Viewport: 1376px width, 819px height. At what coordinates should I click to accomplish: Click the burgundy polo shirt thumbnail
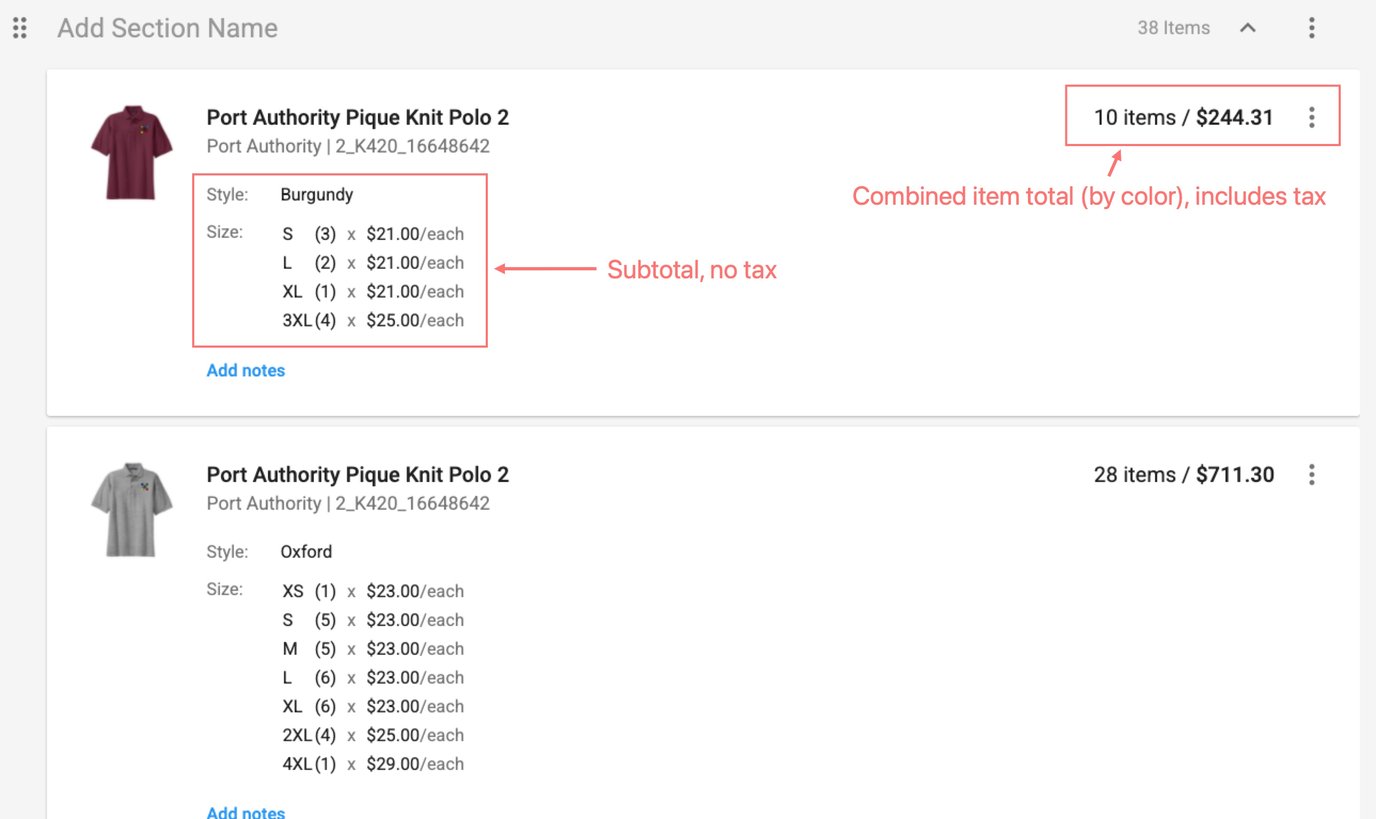pos(131,152)
